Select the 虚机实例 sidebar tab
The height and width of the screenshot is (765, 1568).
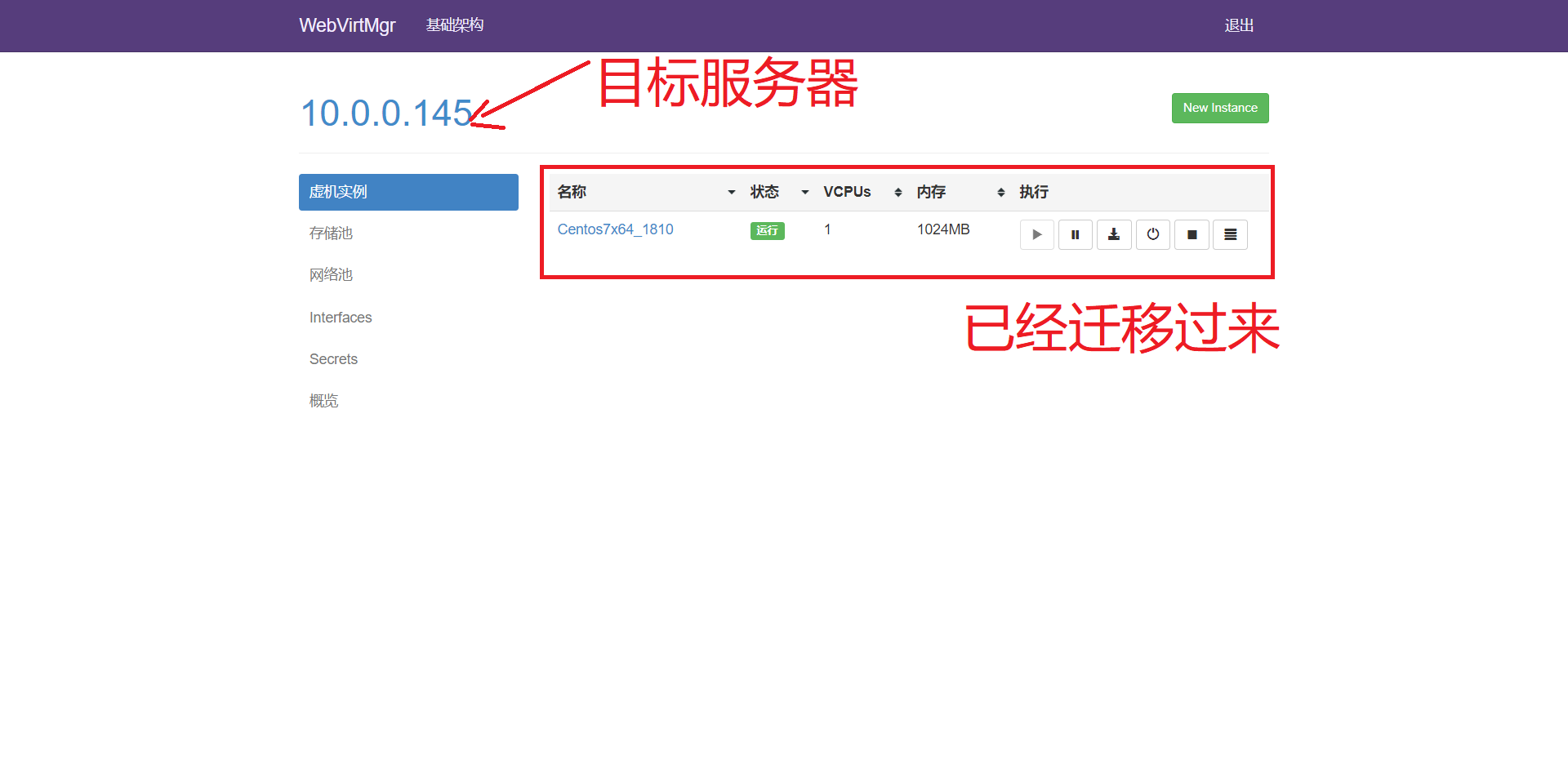point(408,192)
